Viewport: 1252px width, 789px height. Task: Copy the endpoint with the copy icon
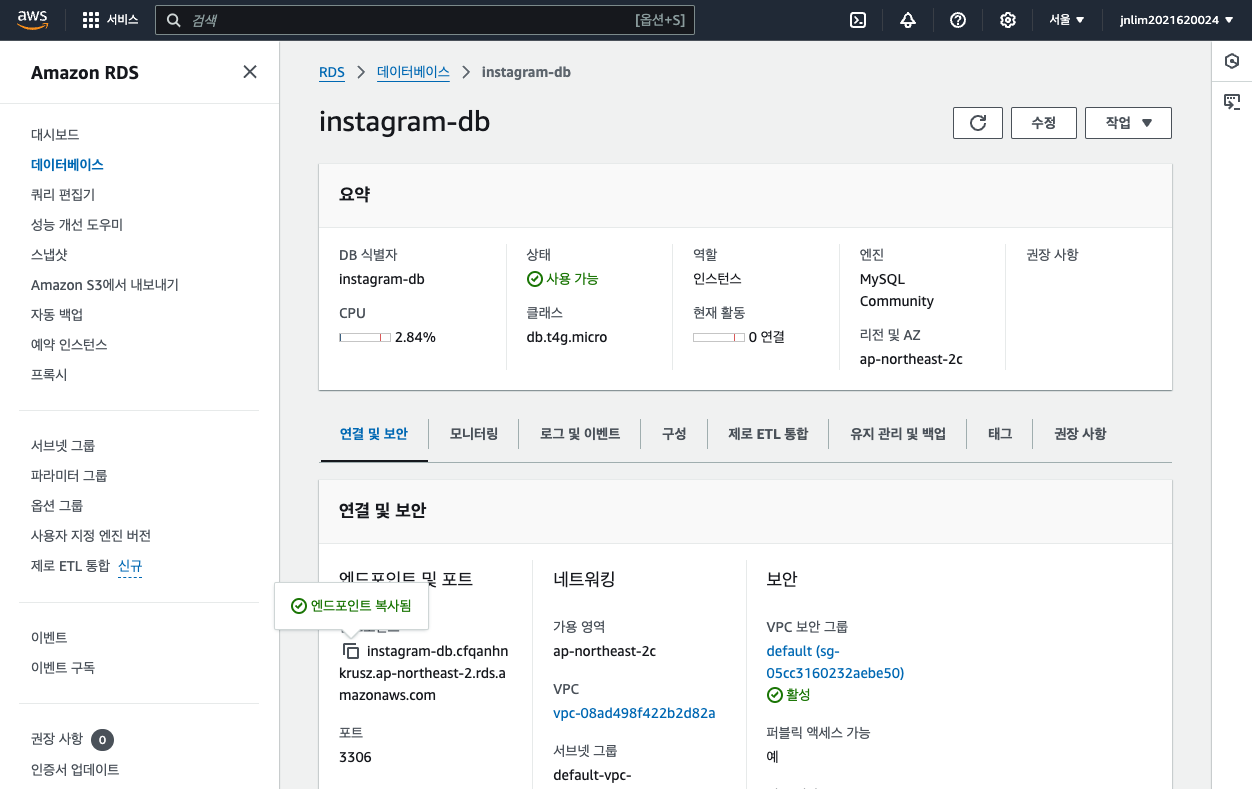tap(351, 651)
